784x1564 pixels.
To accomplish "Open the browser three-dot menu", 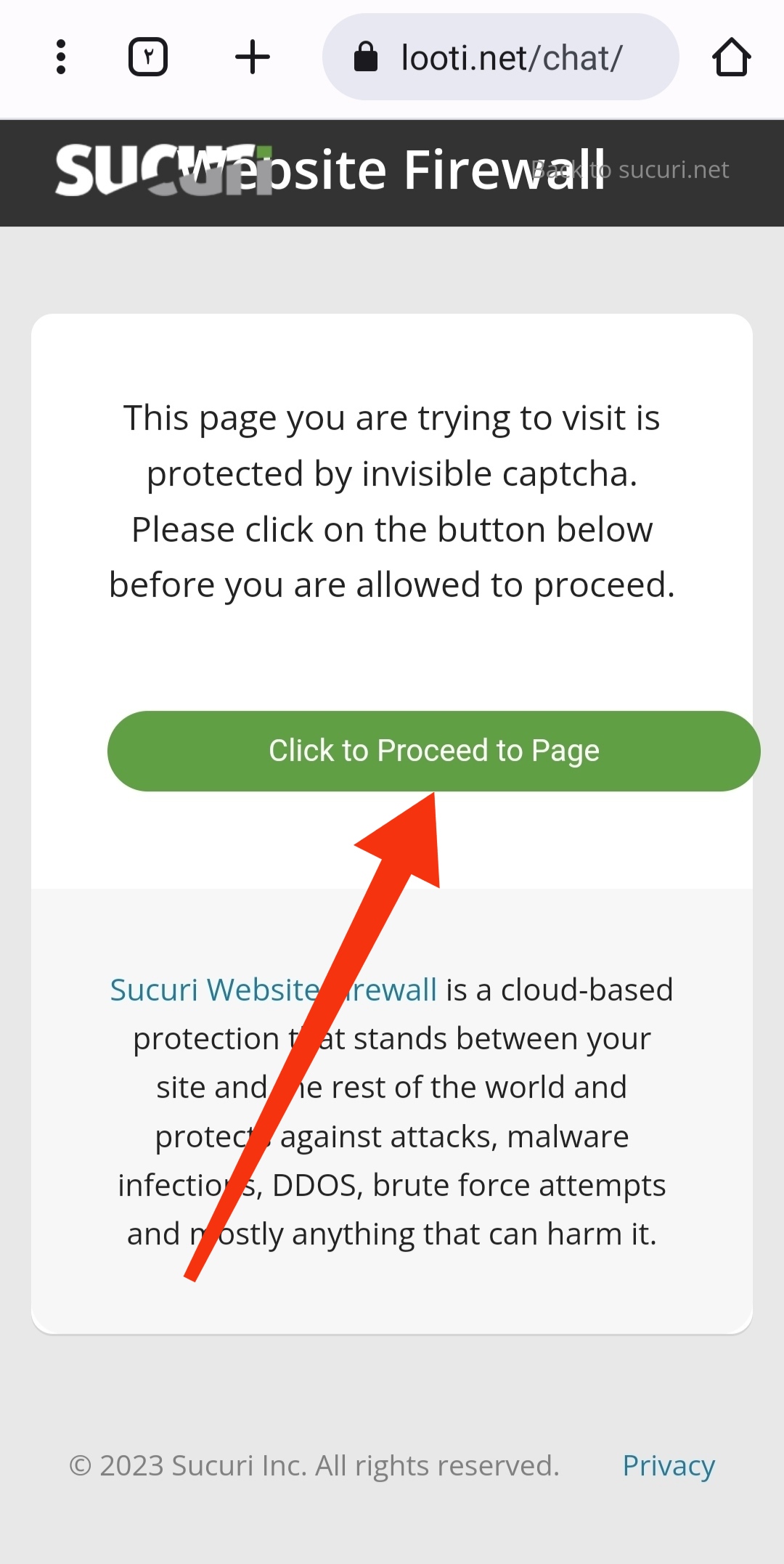I will click(x=61, y=57).
